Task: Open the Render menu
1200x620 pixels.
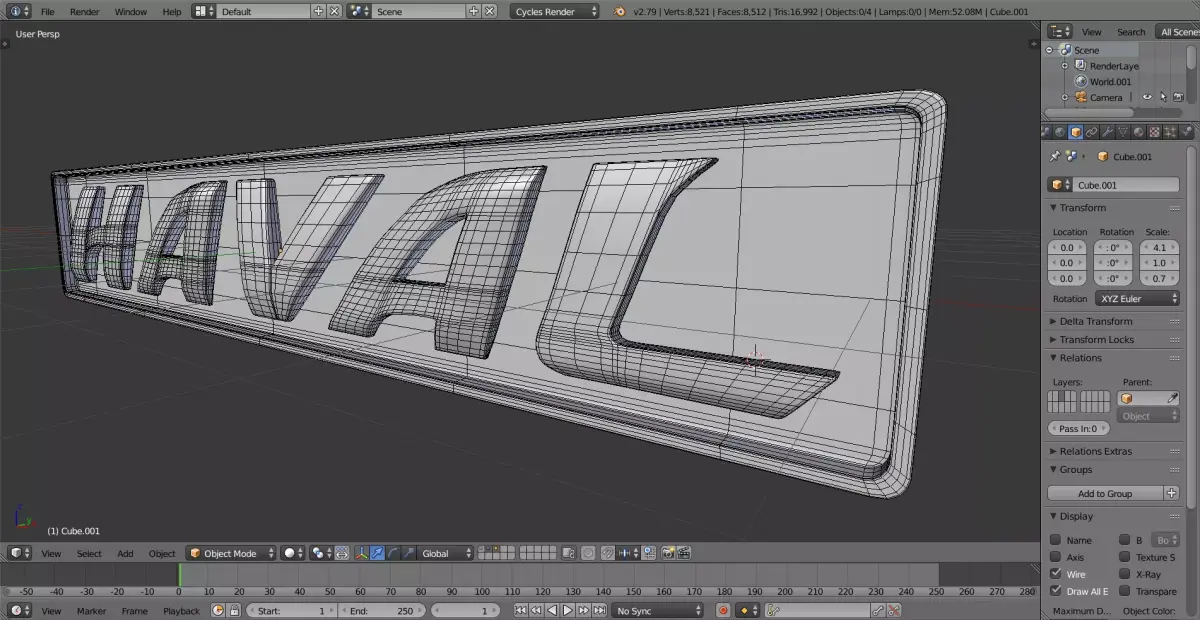Action: coord(84,11)
